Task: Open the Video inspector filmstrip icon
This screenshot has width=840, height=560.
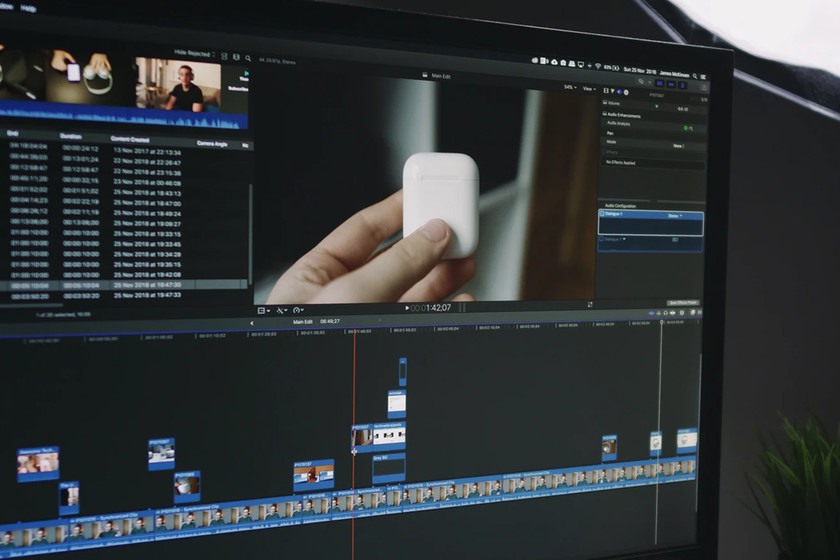Action: [606, 91]
